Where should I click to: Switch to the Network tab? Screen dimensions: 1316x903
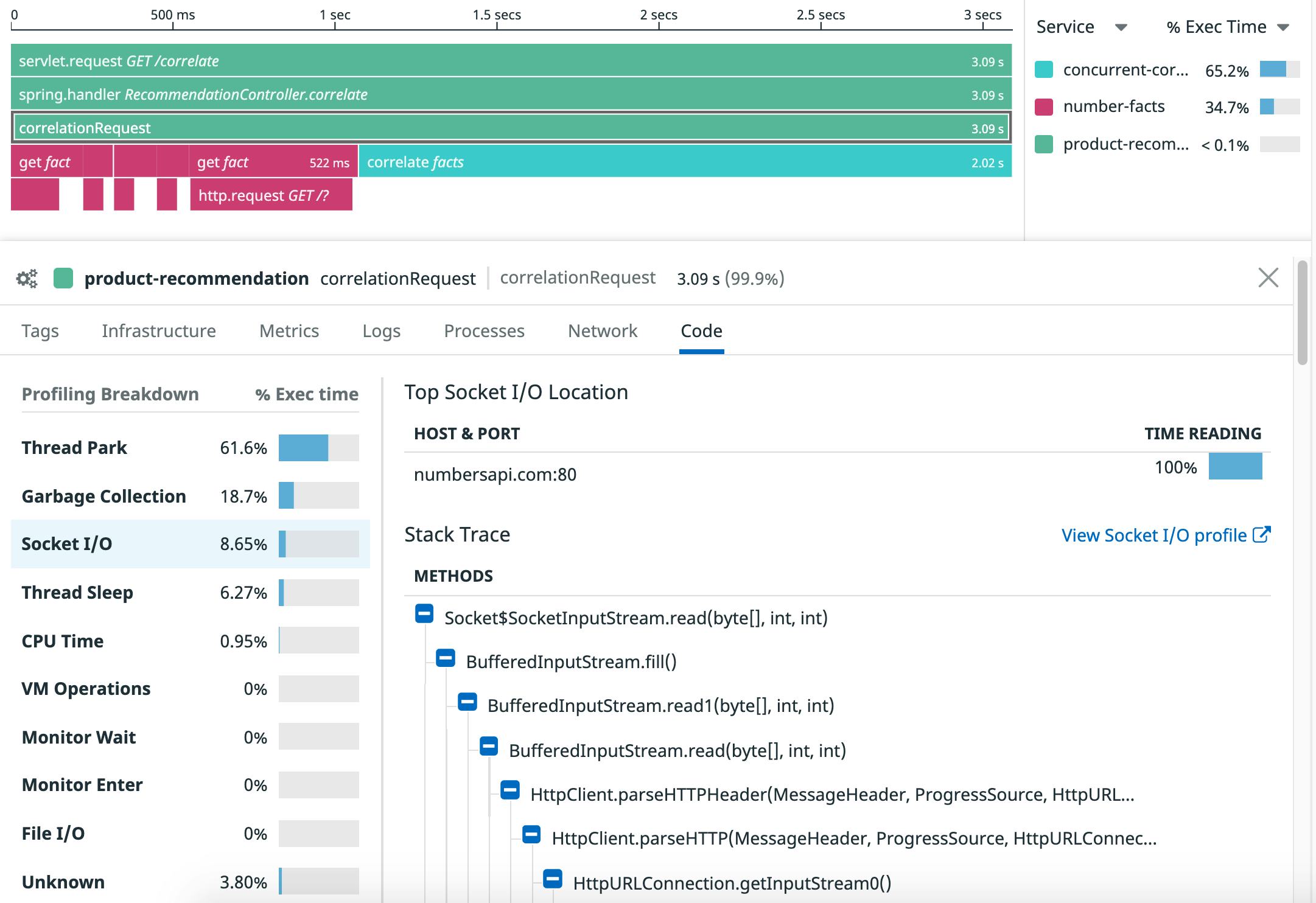tap(602, 330)
